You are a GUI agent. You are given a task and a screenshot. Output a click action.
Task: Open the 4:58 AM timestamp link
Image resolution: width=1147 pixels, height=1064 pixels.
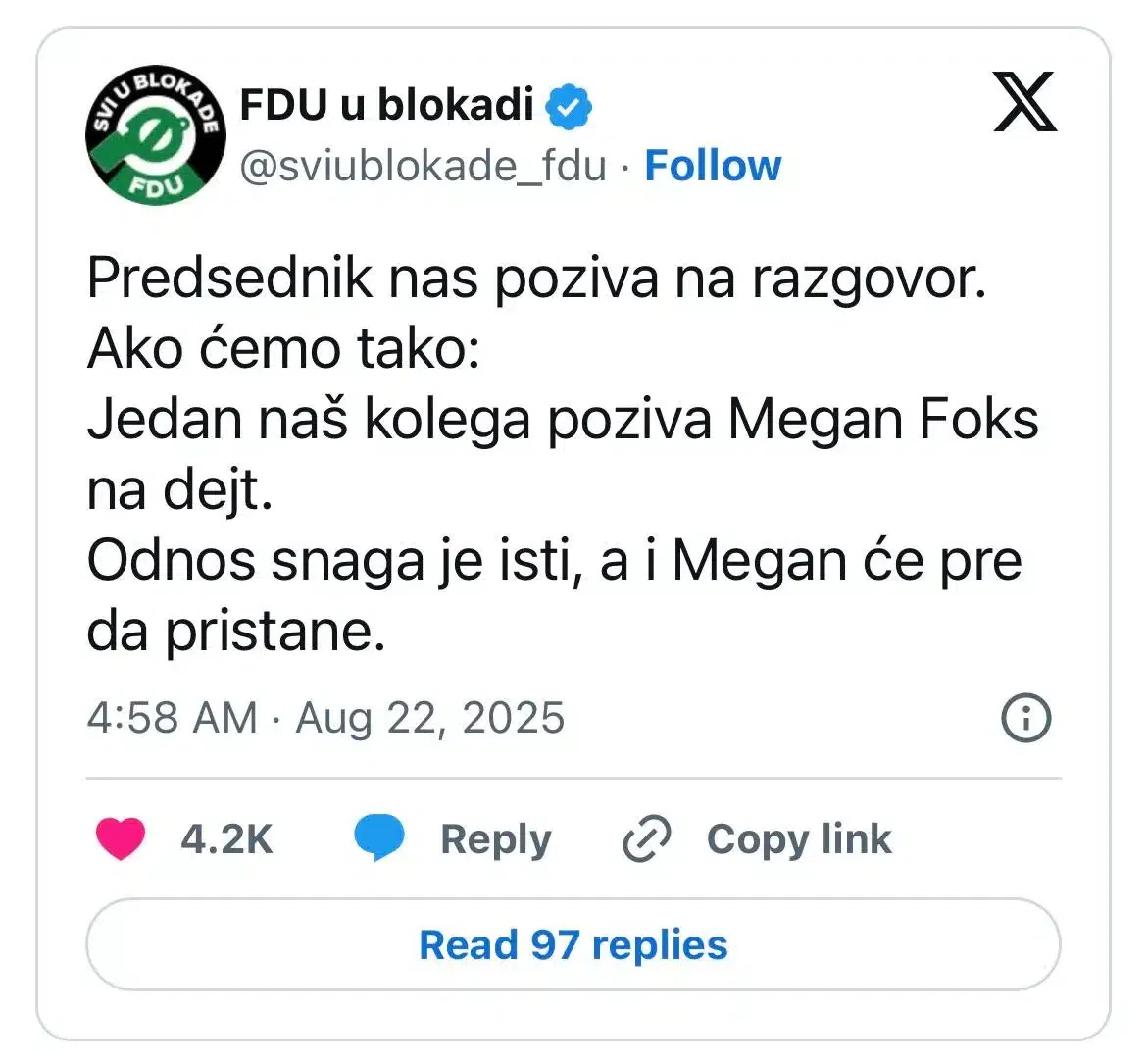pyautogui.click(x=172, y=718)
